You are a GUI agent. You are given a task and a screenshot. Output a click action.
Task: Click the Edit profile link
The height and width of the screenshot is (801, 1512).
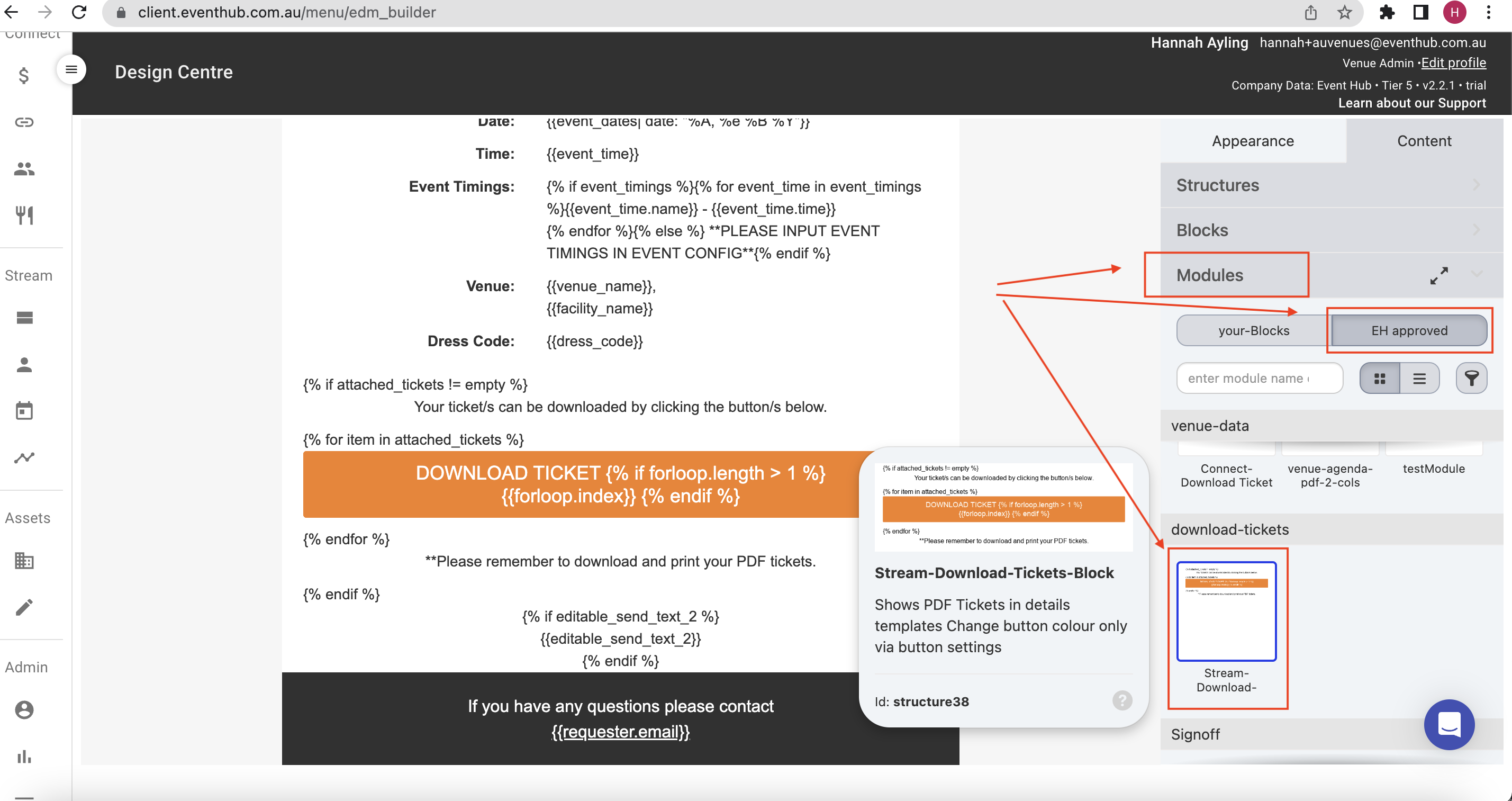[x=1453, y=63]
